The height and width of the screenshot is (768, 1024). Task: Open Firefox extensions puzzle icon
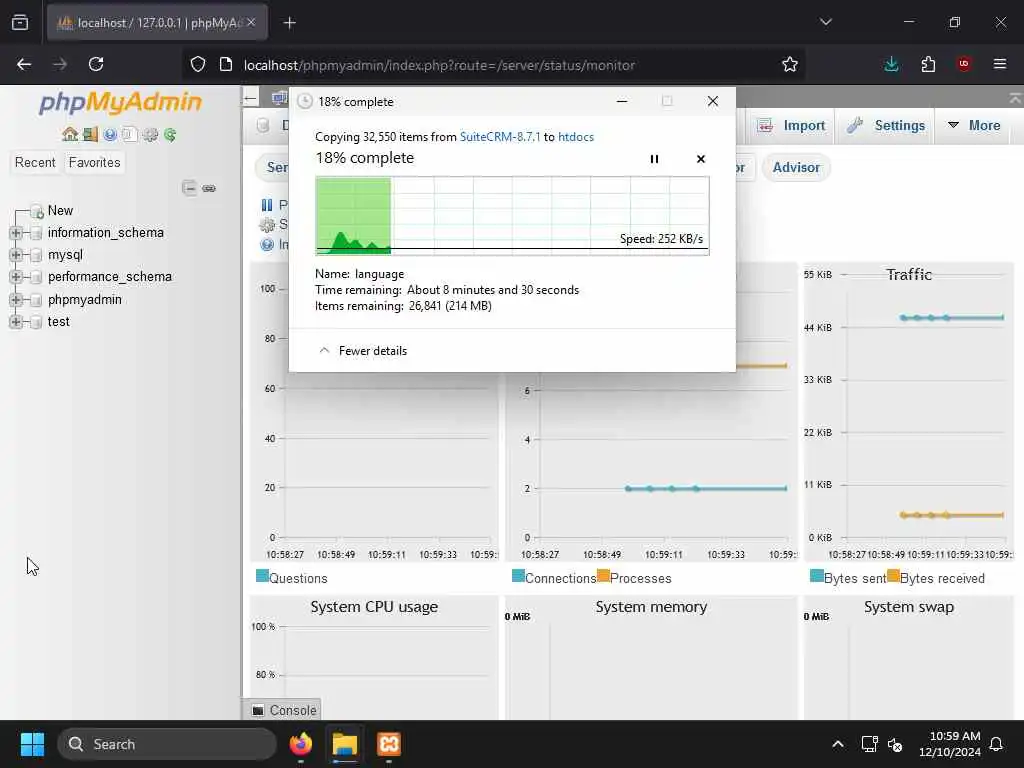928,64
